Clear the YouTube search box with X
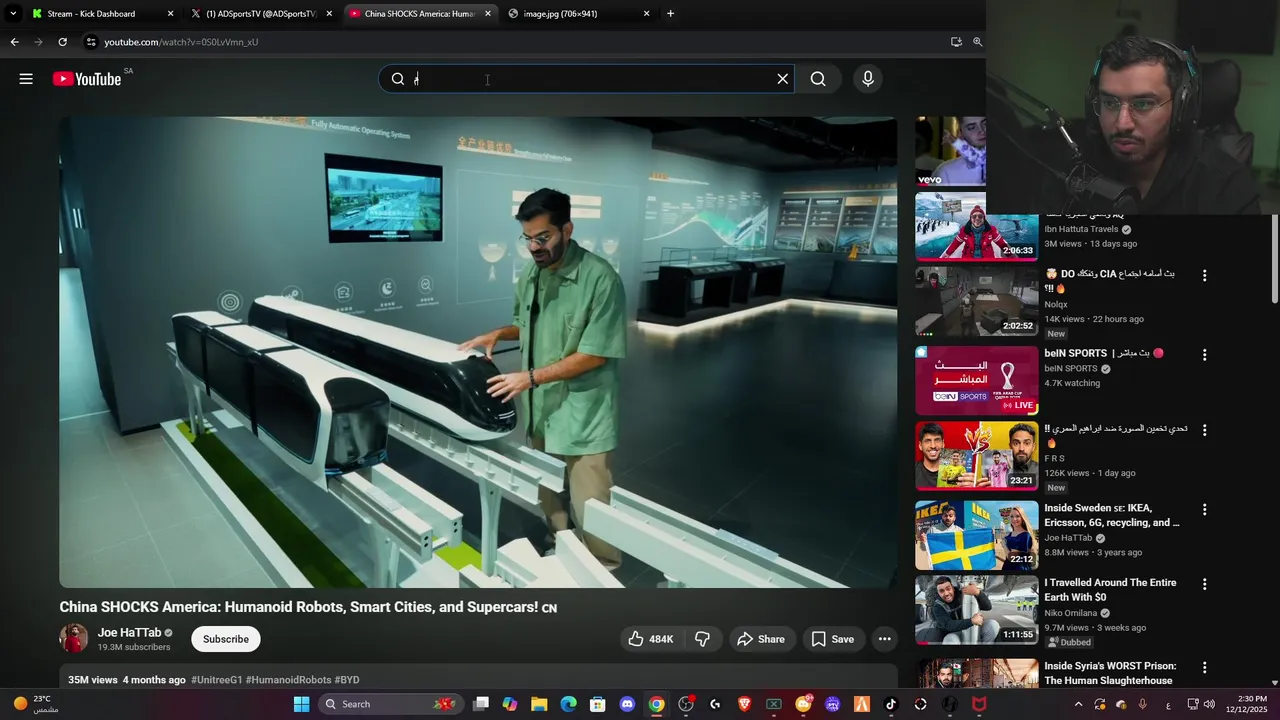This screenshot has height=720, width=1280. click(783, 79)
